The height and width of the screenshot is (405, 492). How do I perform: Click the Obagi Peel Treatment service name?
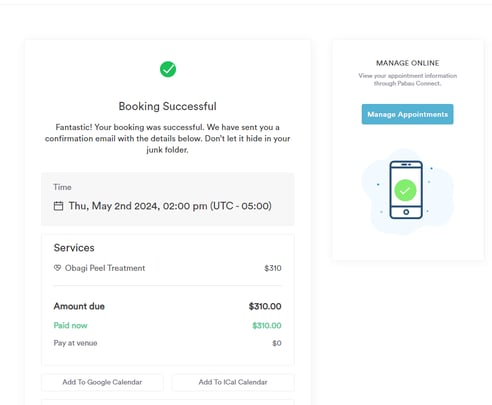105,268
